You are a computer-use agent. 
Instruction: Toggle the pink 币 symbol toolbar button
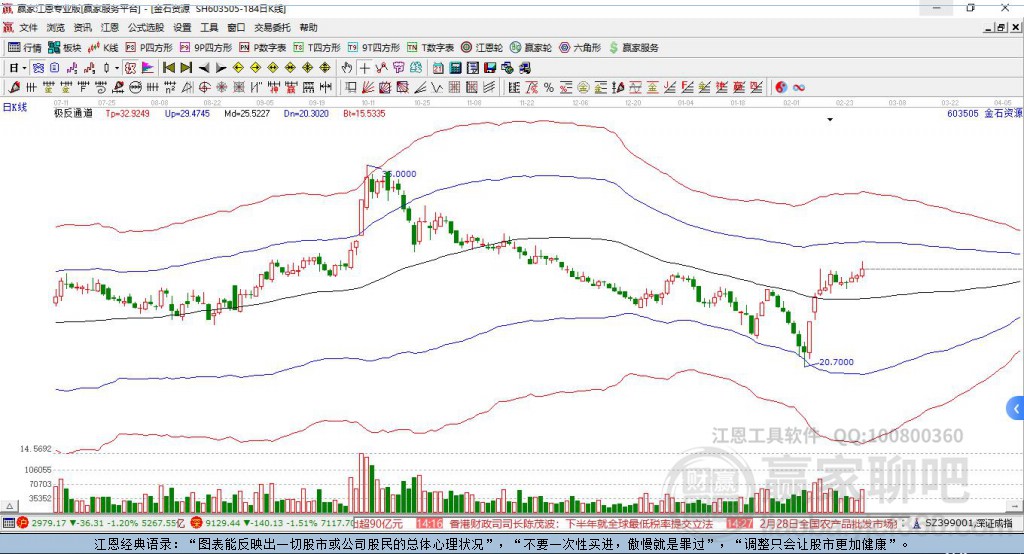398,68
